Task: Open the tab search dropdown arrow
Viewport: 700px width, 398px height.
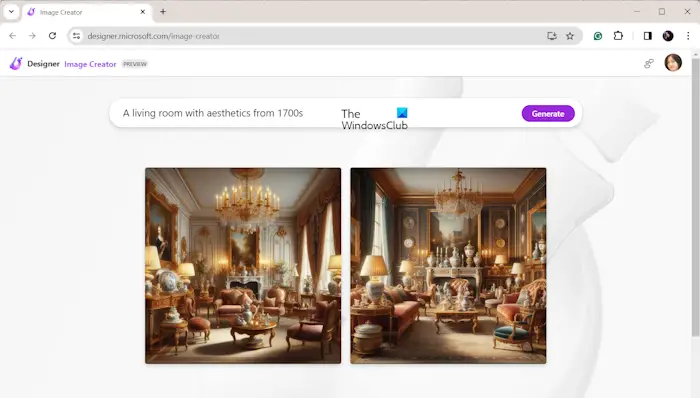Action: point(11,12)
